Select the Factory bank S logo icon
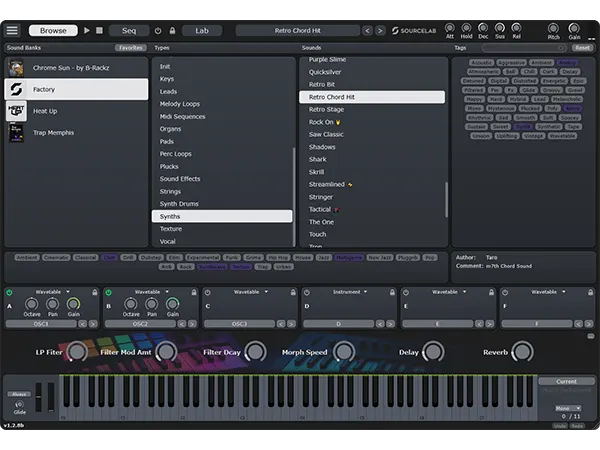This screenshot has width=600, height=450. click(x=16, y=89)
